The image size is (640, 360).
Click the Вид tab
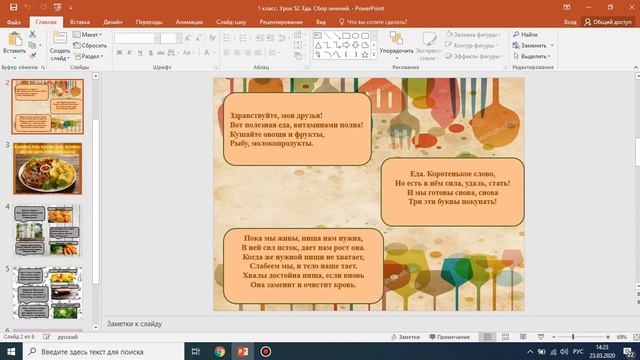pos(321,22)
